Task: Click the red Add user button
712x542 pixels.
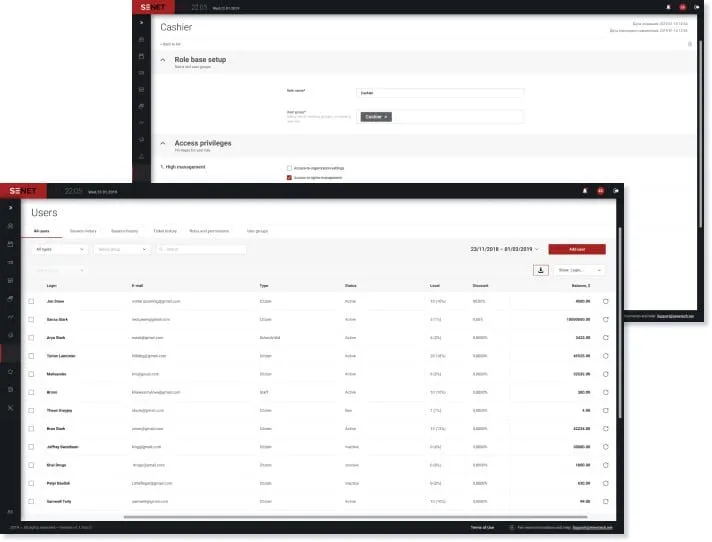Action: (x=576, y=248)
